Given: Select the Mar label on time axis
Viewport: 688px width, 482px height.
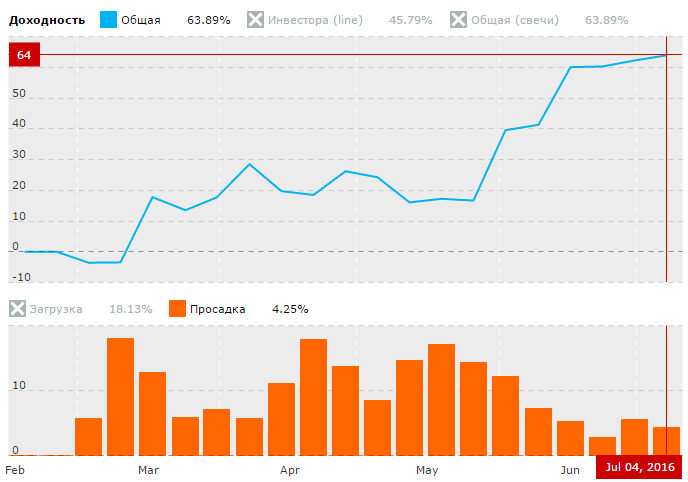Looking at the screenshot, I should [x=148, y=469].
